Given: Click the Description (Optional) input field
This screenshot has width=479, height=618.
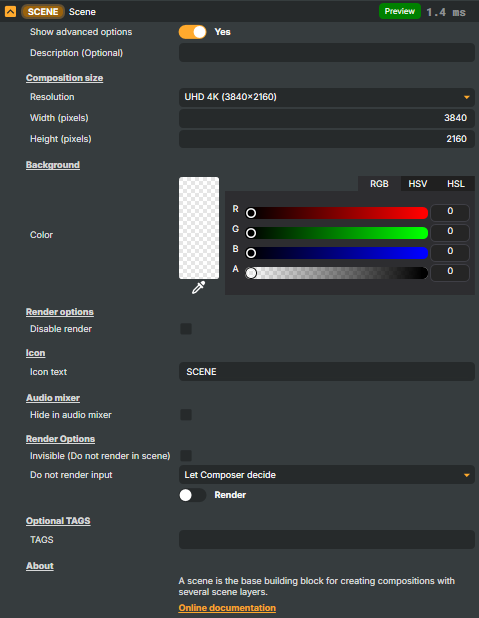Looking at the screenshot, I should click(327, 53).
